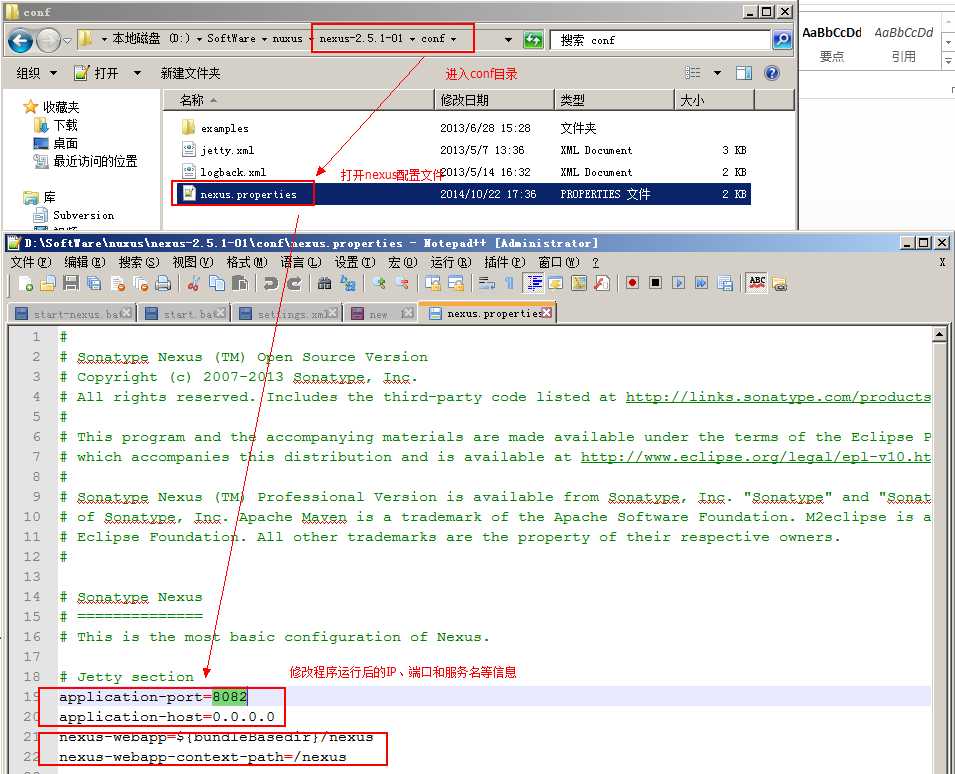Click the Run Macro Multiple Times icon
This screenshot has width=955, height=774.
702,283
